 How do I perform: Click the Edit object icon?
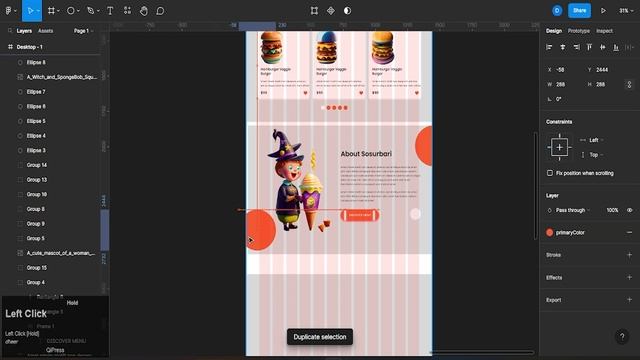[314, 11]
